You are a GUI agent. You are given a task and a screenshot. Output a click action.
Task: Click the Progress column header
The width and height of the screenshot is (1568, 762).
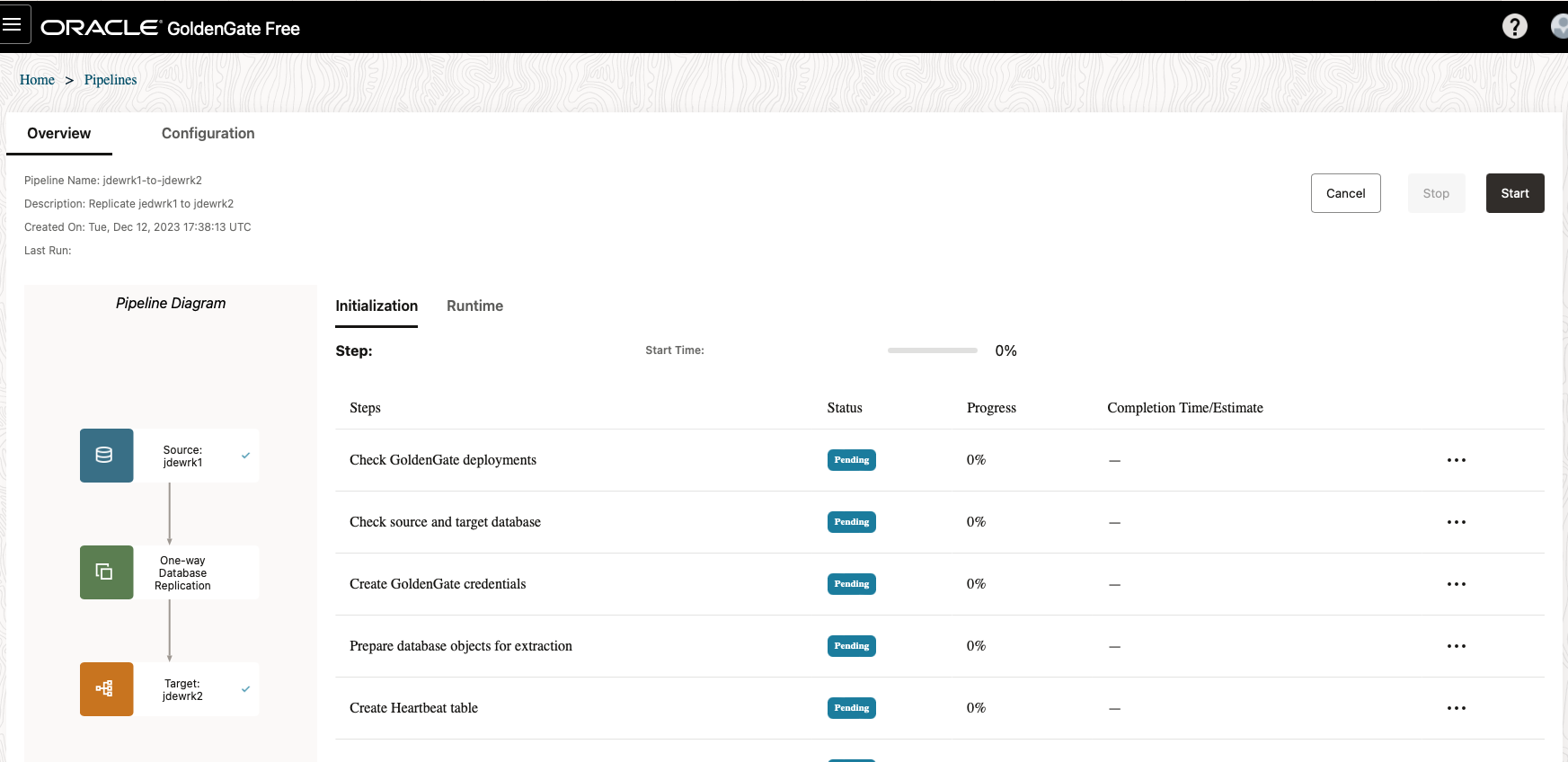(x=991, y=408)
